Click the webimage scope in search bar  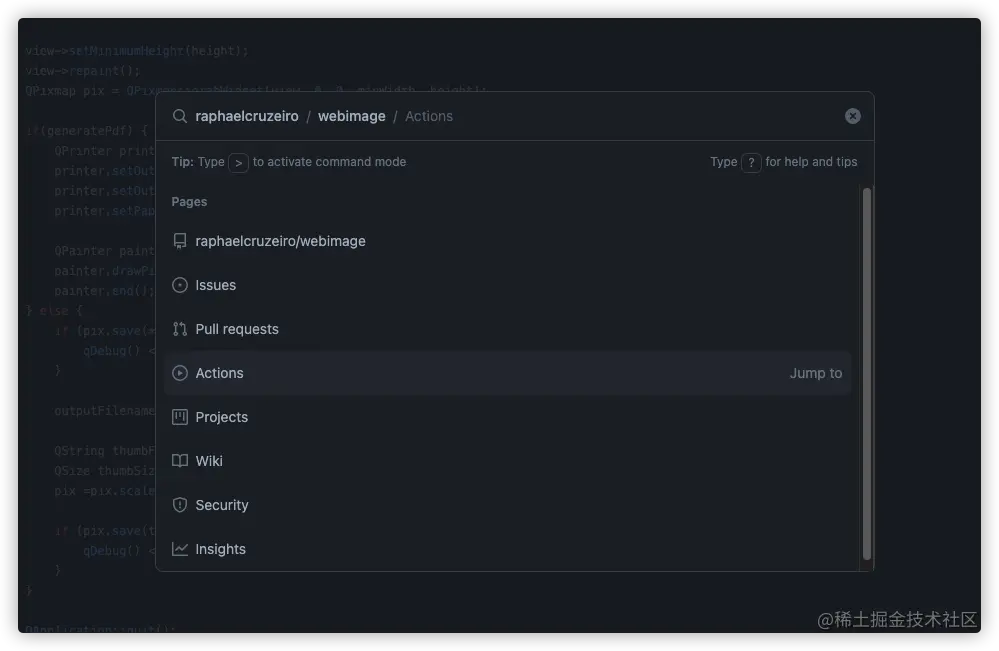pyautogui.click(x=352, y=116)
